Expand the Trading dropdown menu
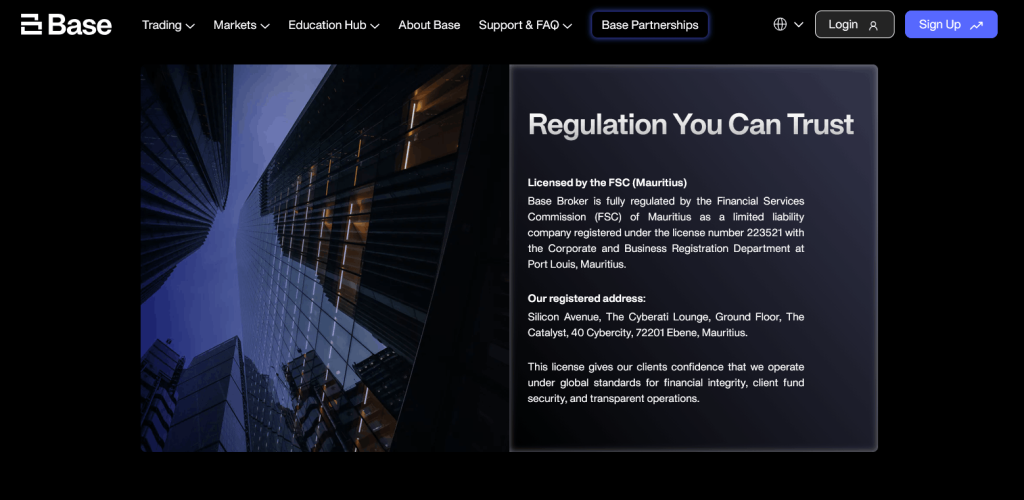 pos(168,25)
